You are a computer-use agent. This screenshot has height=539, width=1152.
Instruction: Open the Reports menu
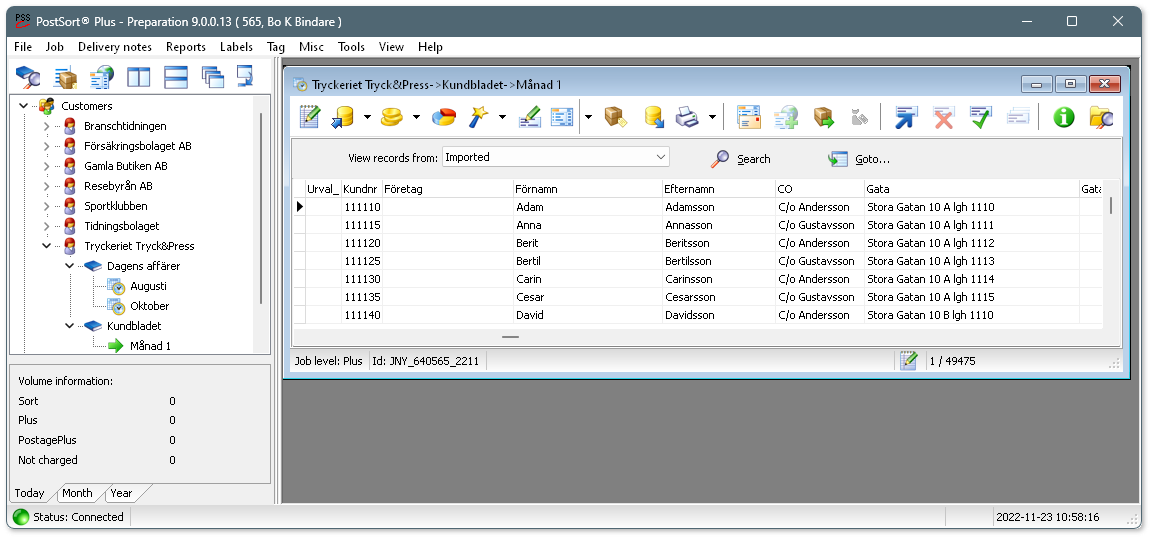pyautogui.click(x=185, y=46)
